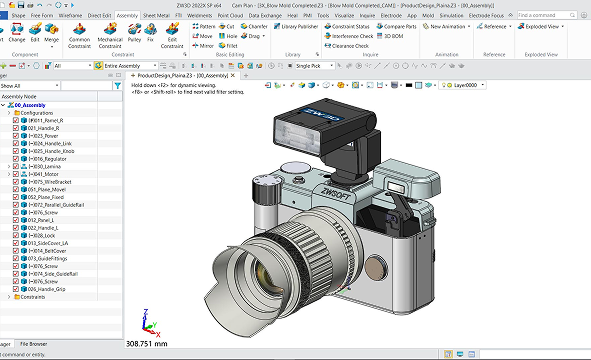Open Compare Parts tool
The image size is (591, 360).
click(x=397, y=26)
